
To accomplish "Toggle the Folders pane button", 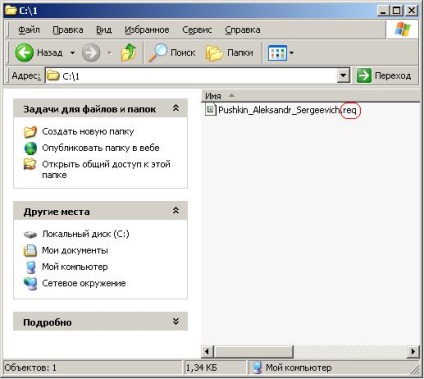I will tap(230, 53).
